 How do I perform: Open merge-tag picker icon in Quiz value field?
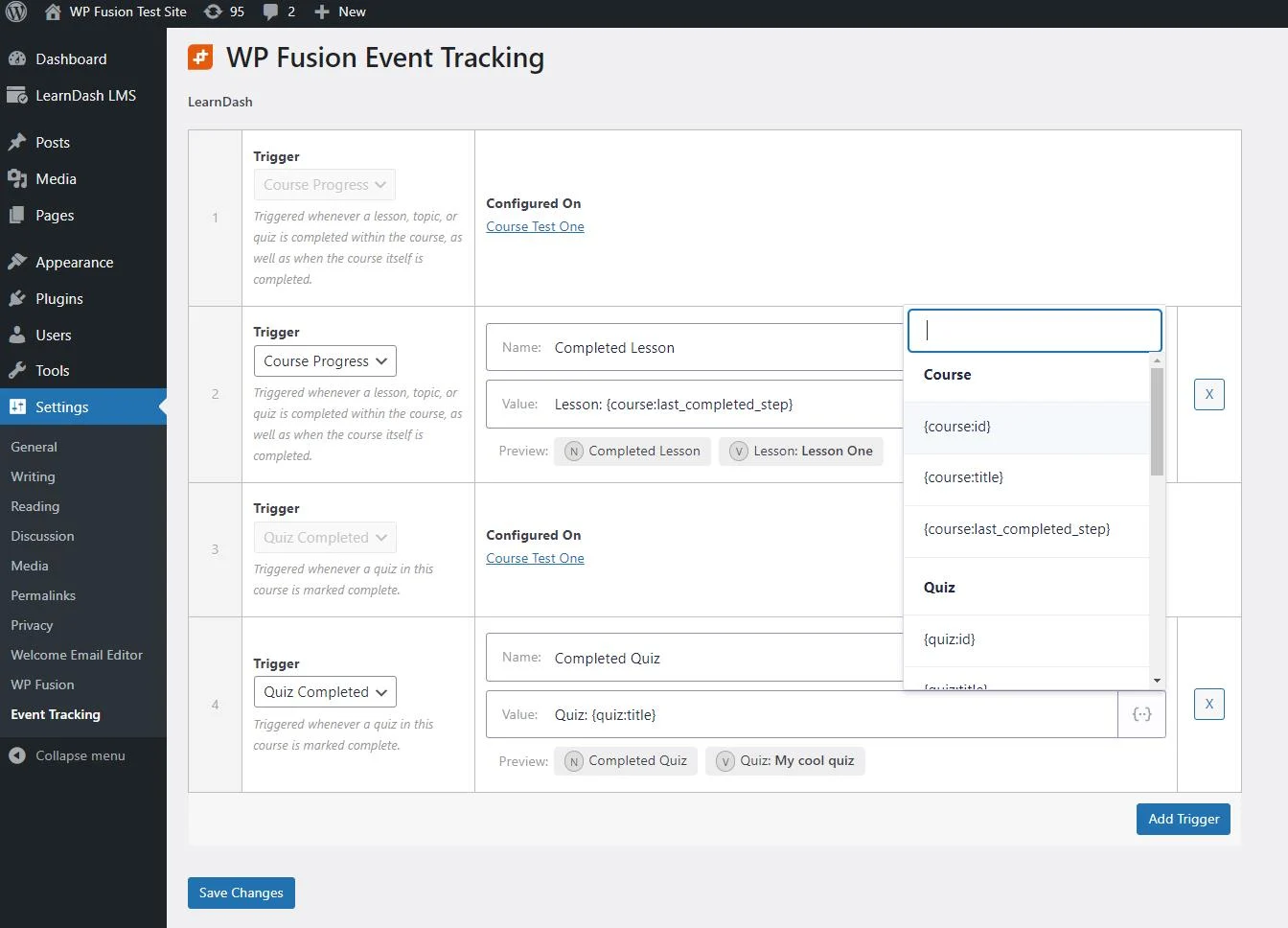tap(1141, 714)
